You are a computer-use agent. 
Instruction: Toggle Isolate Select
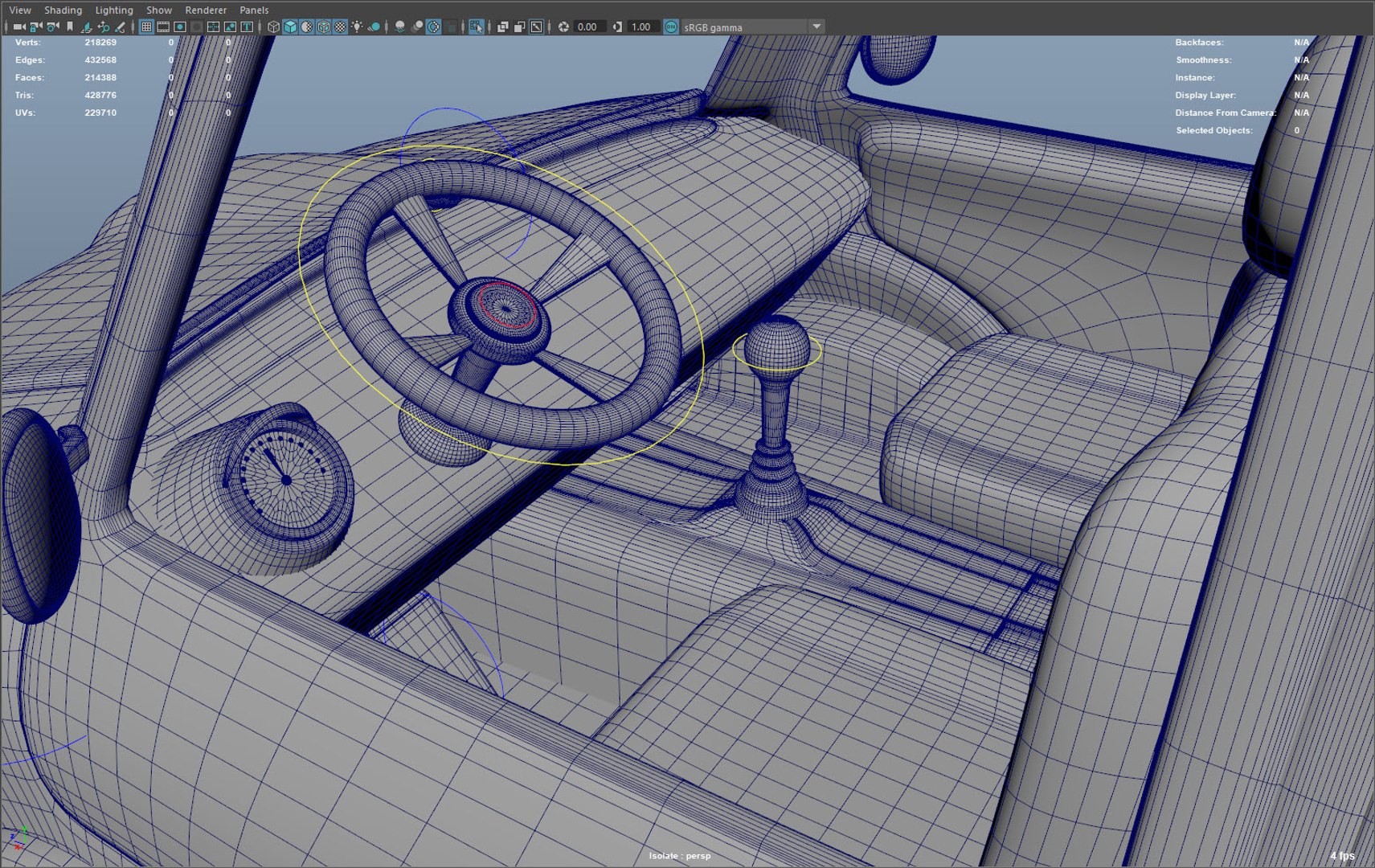coord(475,27)
